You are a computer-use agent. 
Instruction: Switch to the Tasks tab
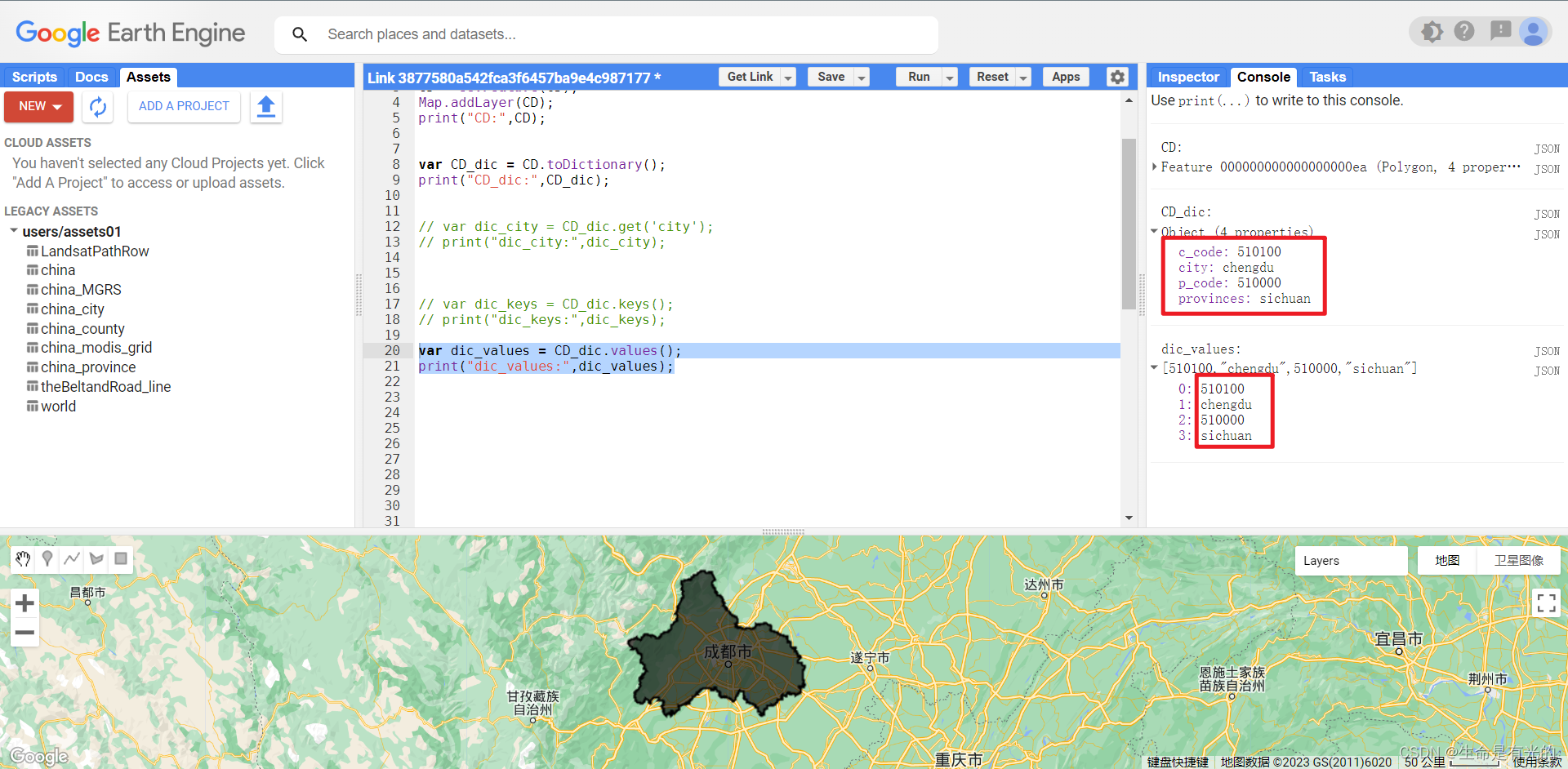(x=1327, y=77)
